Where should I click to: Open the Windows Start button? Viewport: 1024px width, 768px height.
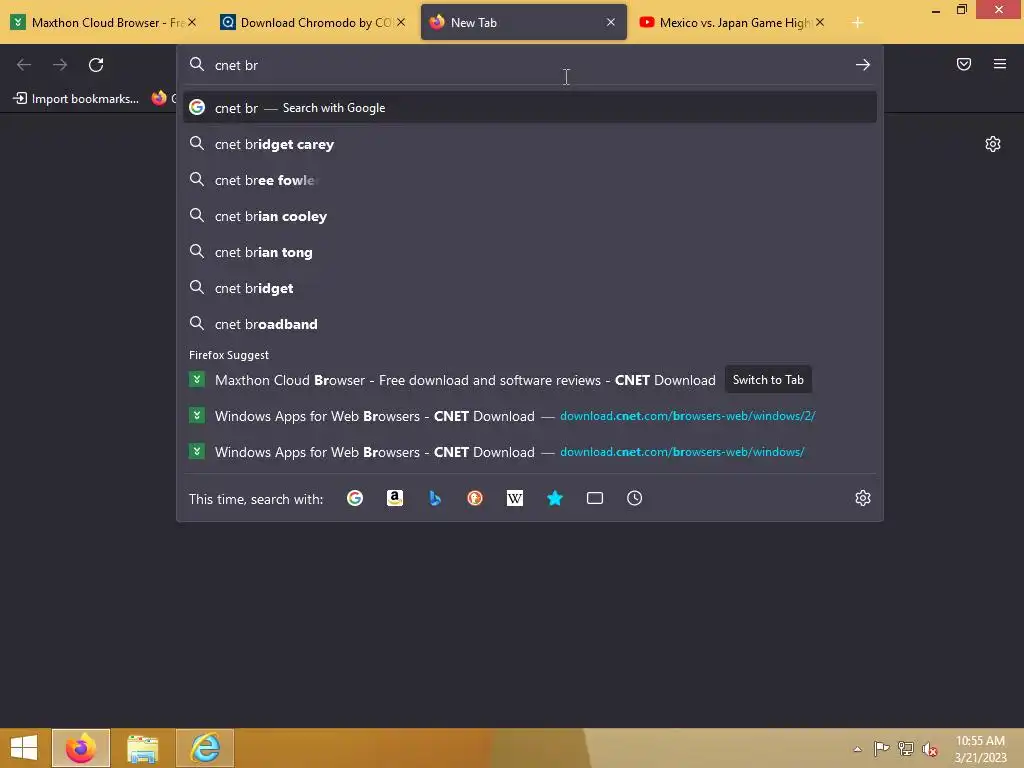[24, 748]
